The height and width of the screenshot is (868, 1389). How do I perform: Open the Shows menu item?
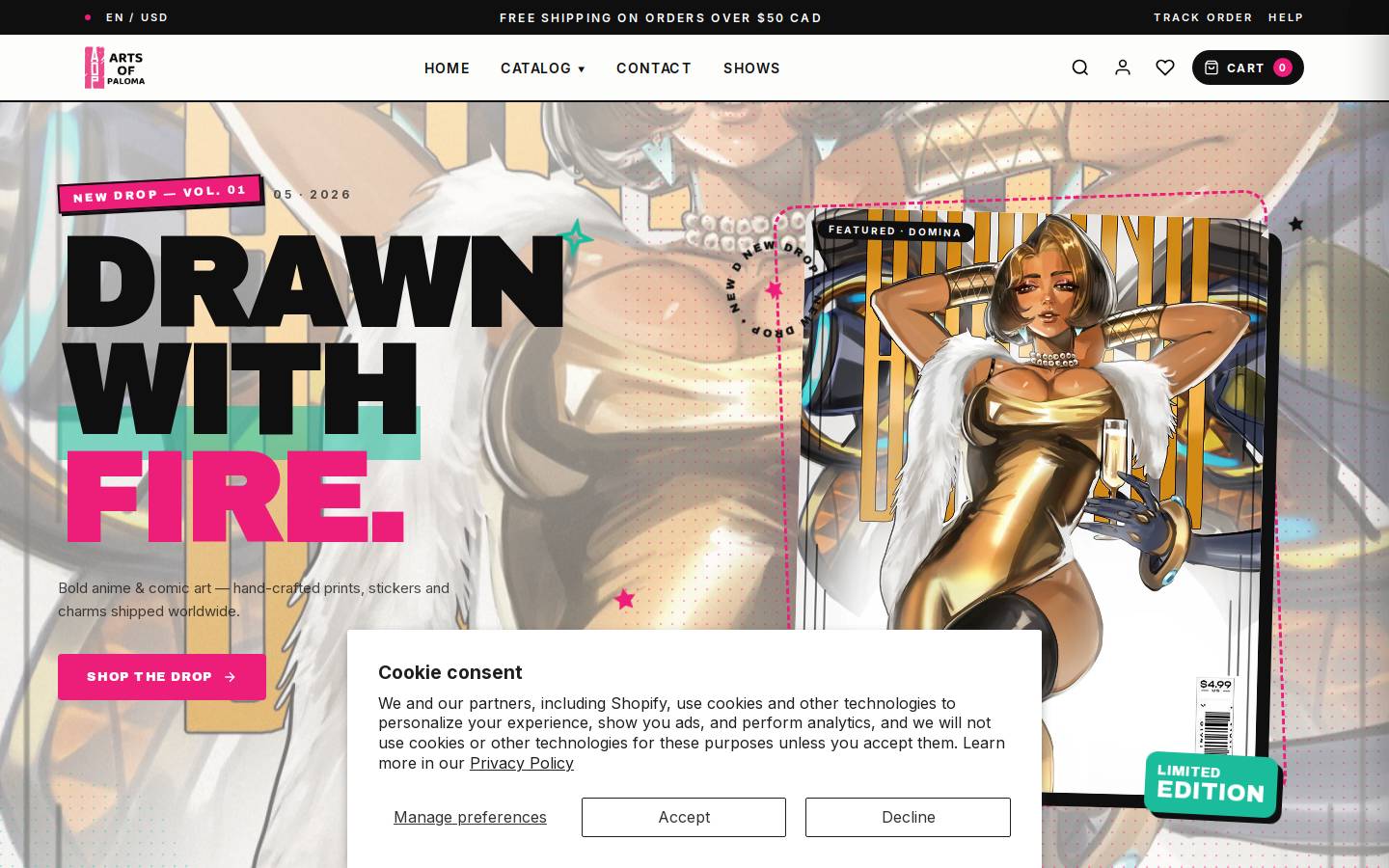(x=751, y=68)
